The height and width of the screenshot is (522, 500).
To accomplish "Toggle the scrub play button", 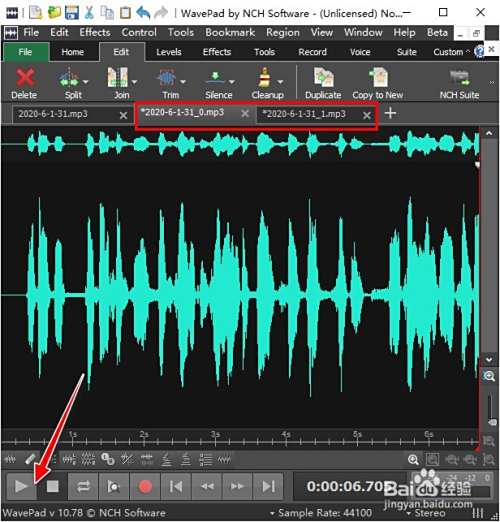I will point(113,486).
